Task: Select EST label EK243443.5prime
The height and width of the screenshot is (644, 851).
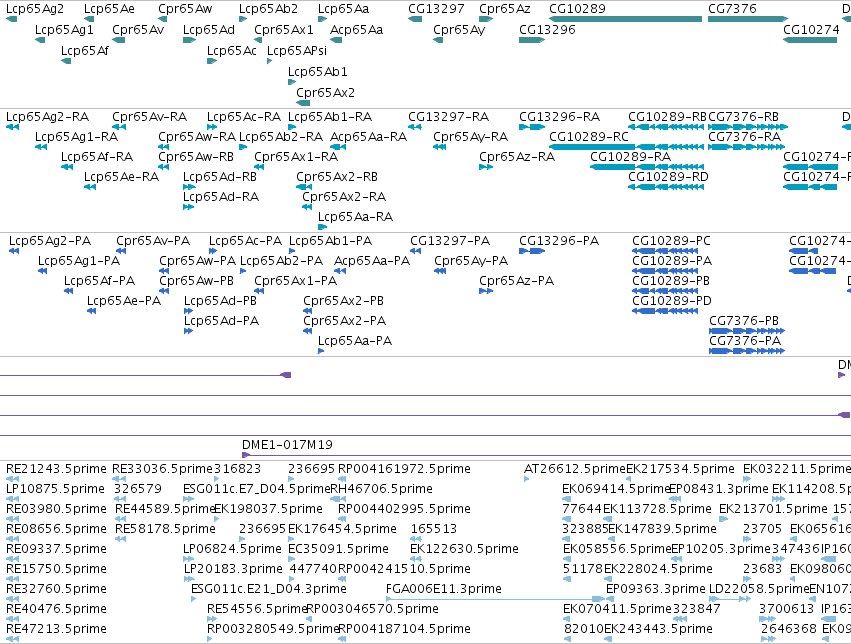Action: 658,629
